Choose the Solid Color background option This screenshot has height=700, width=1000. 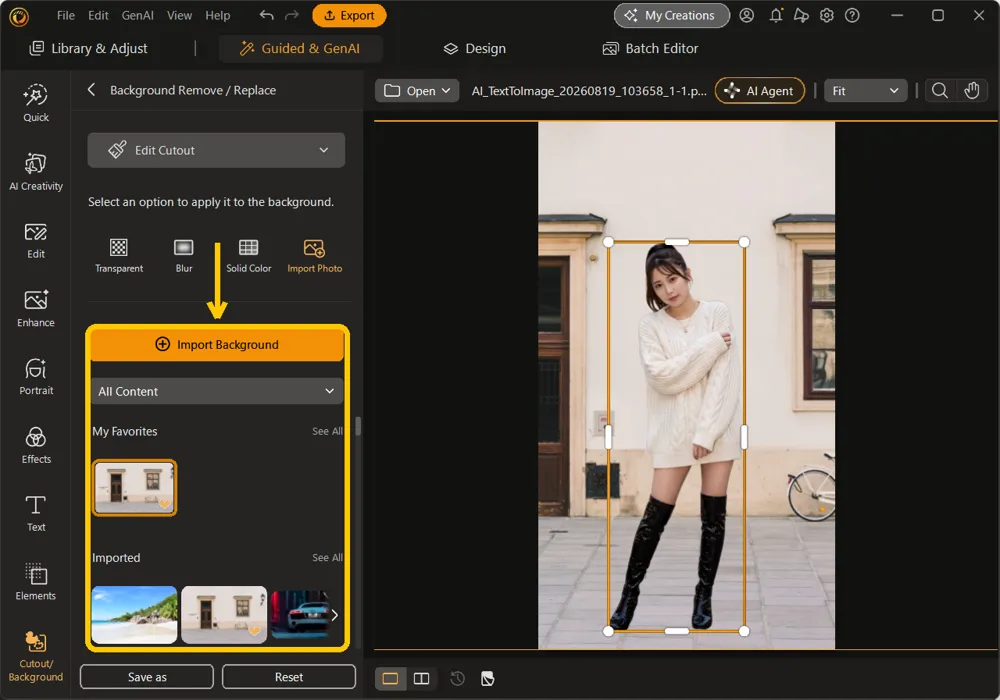pyautogui.click(x=249, y=256)
